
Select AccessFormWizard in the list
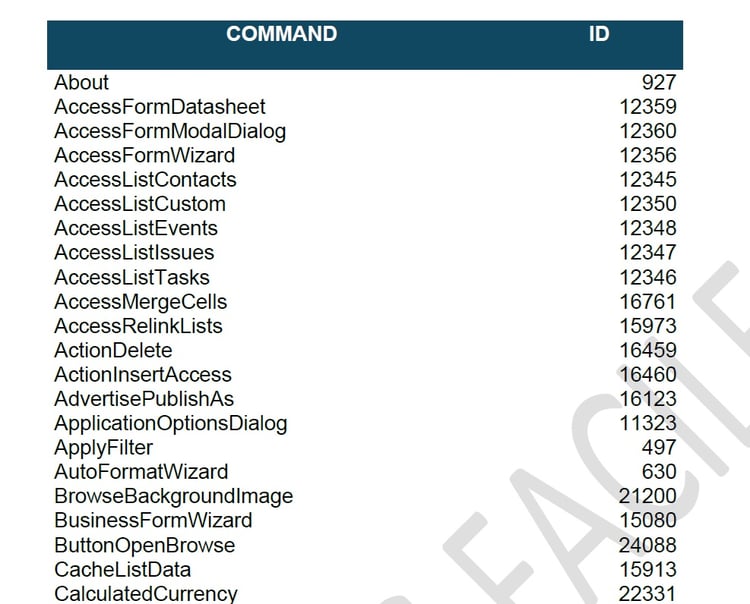(x=144, y=155)
